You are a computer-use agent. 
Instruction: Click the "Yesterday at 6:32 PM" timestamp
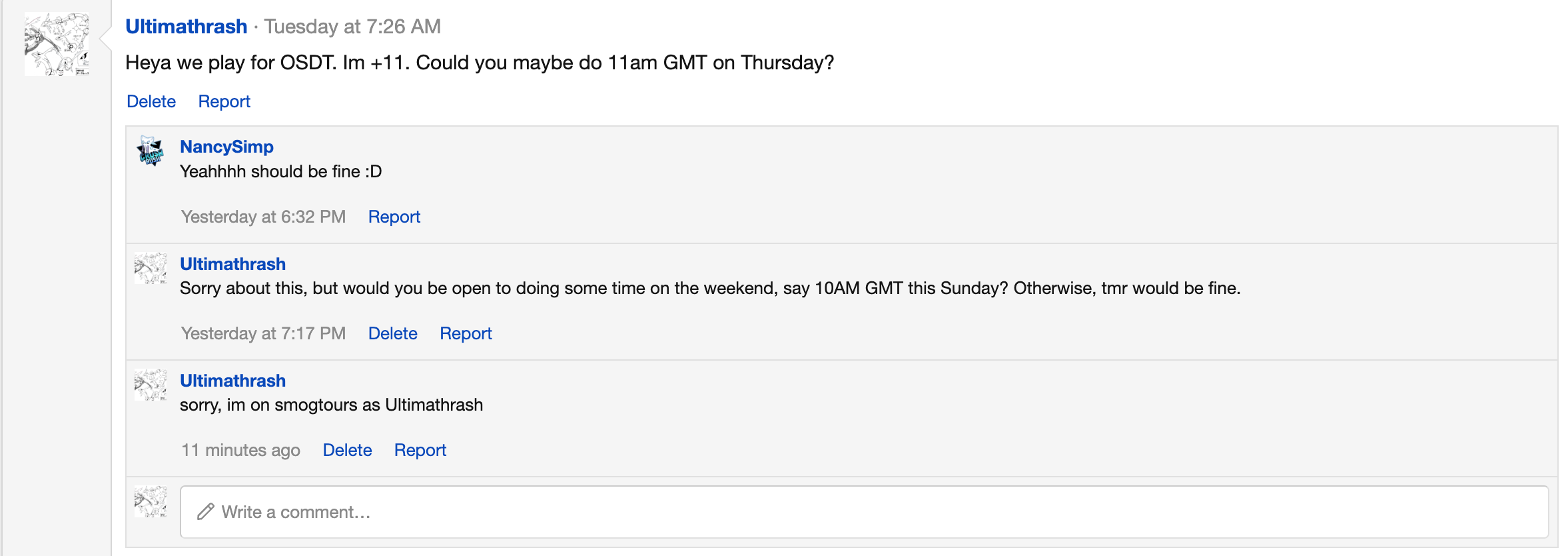263,217
